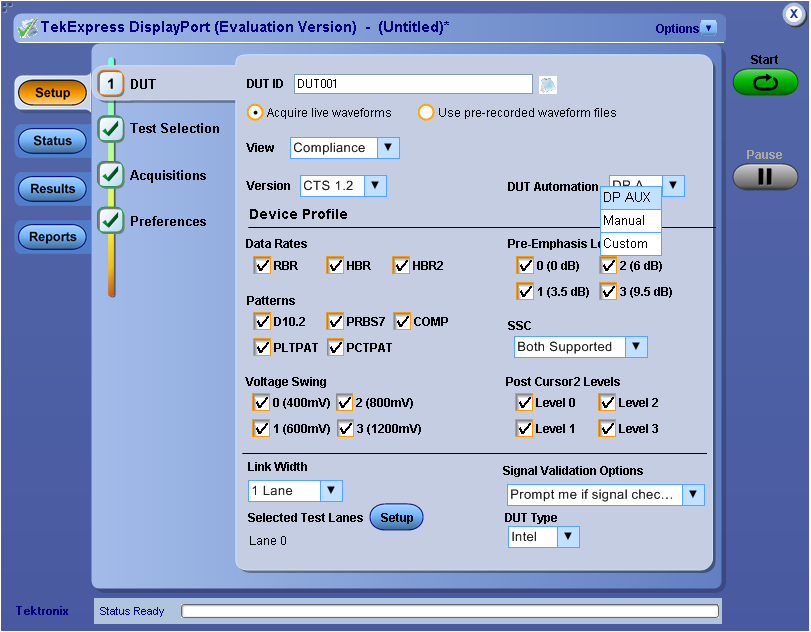Switch to the Results panel tab
Image resolution: width=811 pixels, height=632 pixels.
52,189
